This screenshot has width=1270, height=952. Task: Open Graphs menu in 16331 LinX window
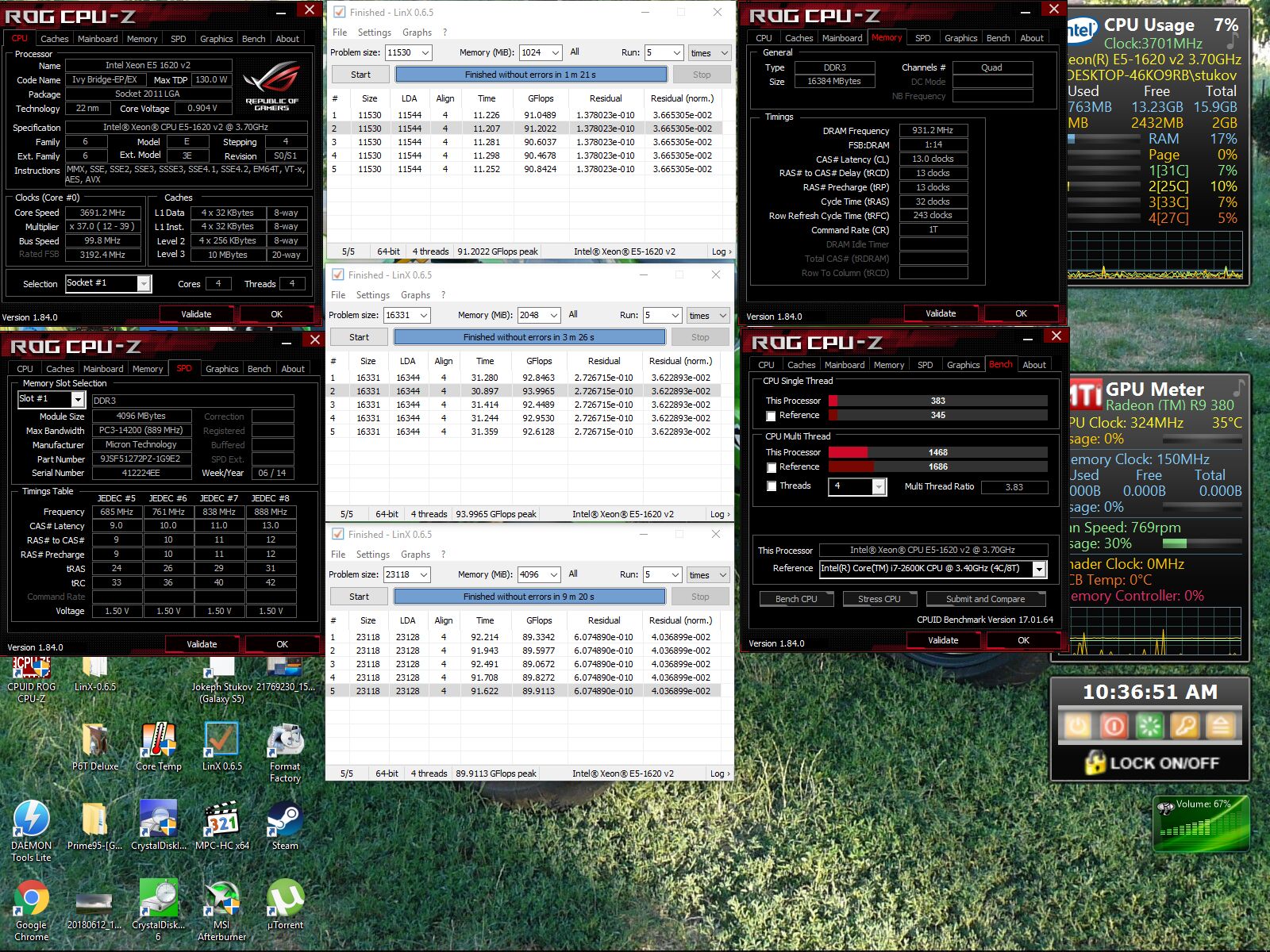click(415, 295)
